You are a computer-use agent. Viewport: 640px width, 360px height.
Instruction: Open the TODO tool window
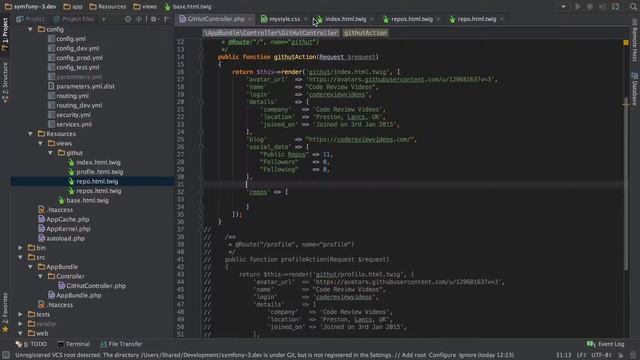[x=31, y=344]
